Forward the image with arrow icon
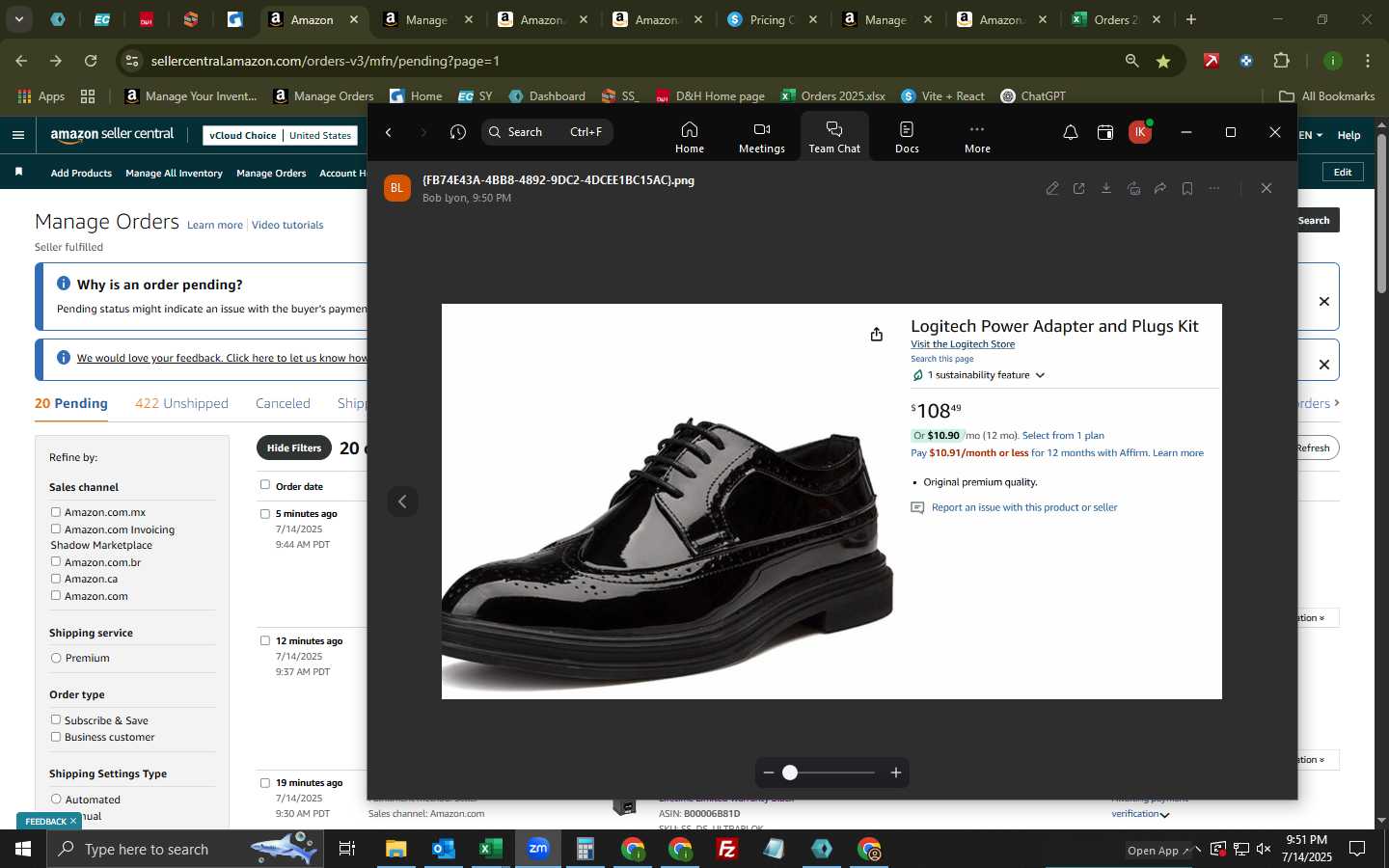Image resolution: width=1389 pixels, height=868 pixels. pyautogui.click(x=1160, y=188)
